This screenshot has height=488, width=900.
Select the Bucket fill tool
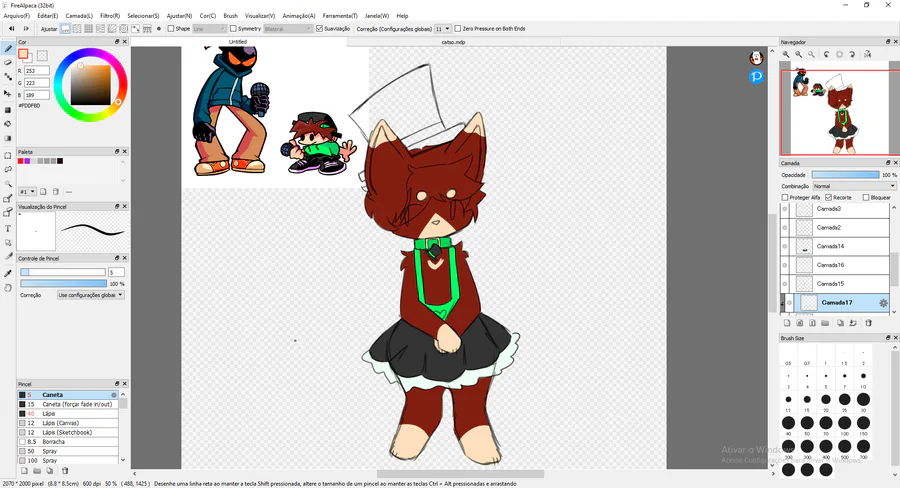tap(8, 123)
